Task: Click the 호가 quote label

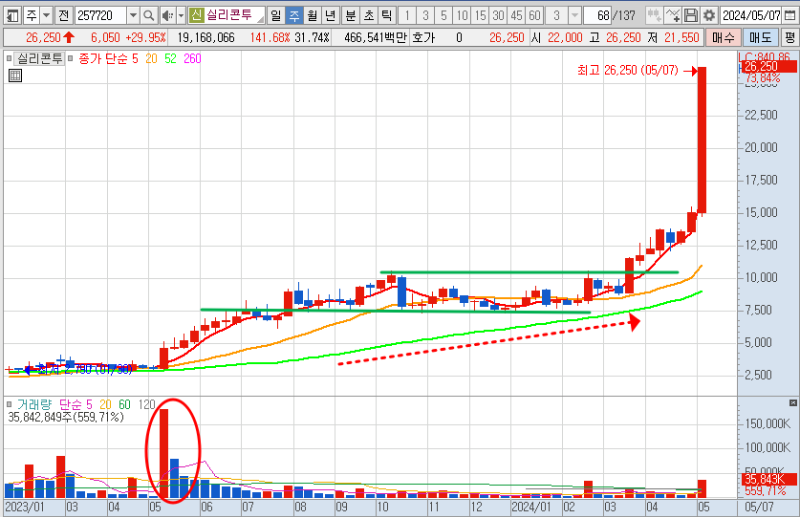Action: tap(423, 38)
